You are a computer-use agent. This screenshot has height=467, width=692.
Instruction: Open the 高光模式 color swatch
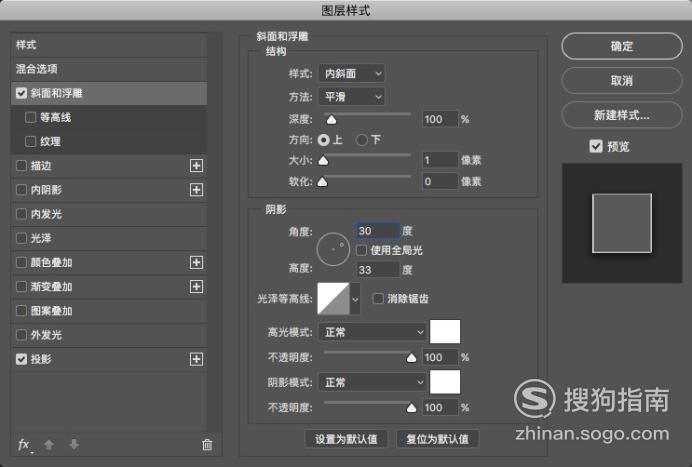click(x=445, y=331)
